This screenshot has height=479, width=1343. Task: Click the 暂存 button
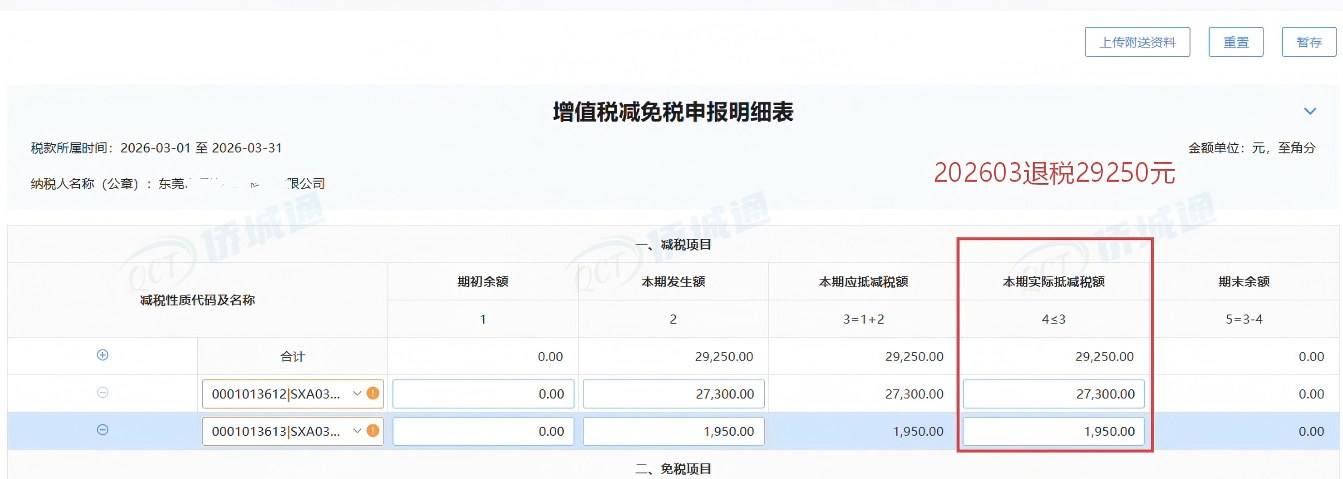click(x=1308, y=42)
